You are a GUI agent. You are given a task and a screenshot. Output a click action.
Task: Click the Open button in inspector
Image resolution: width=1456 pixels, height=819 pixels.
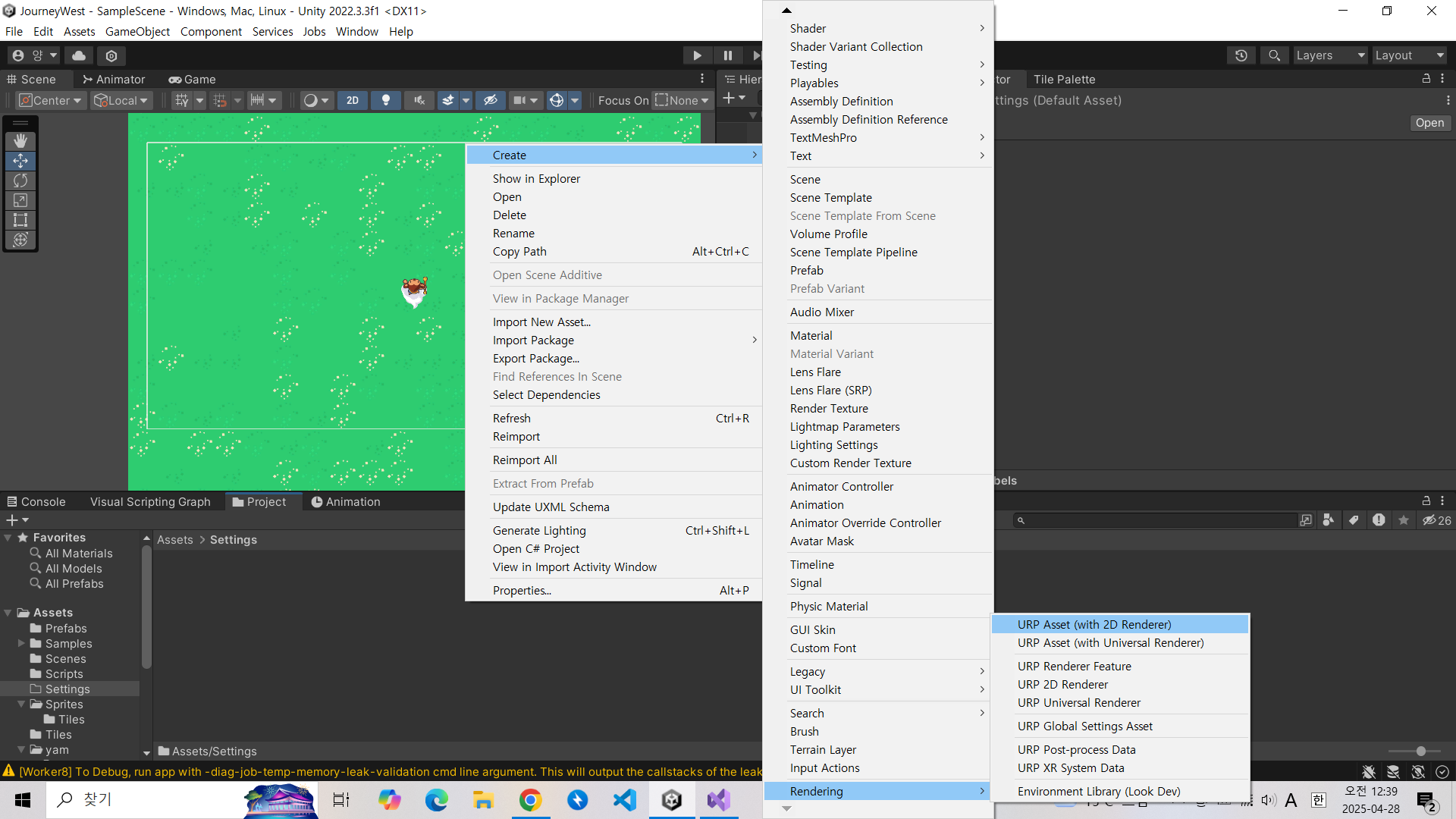(1429, 123)
